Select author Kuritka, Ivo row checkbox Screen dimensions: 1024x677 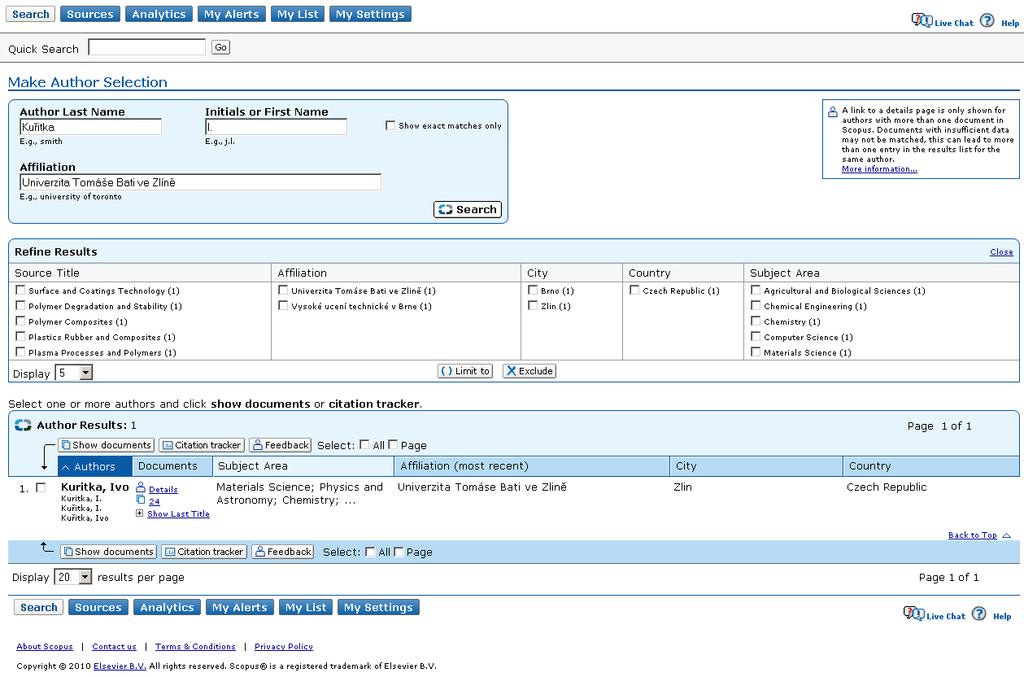(x=41, y=488)
